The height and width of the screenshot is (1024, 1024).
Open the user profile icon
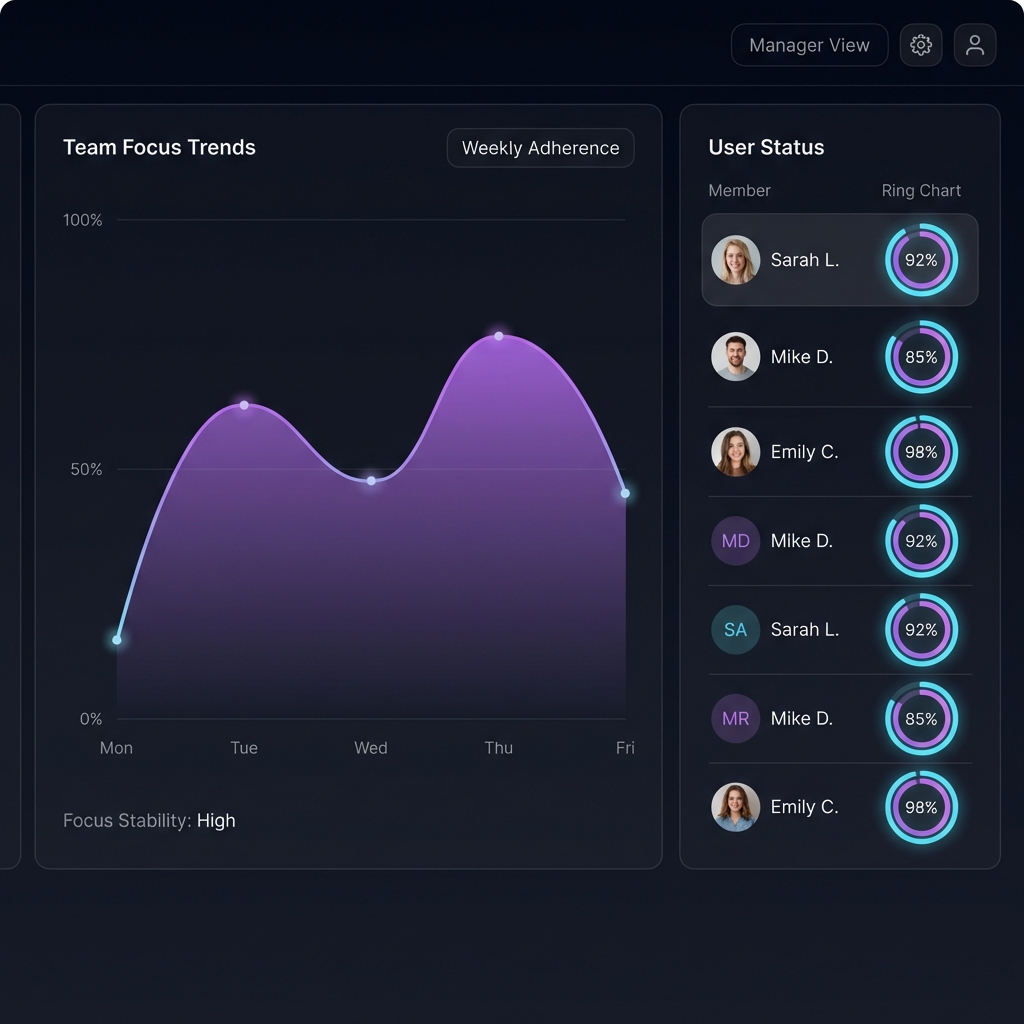[x=974, y=44]
